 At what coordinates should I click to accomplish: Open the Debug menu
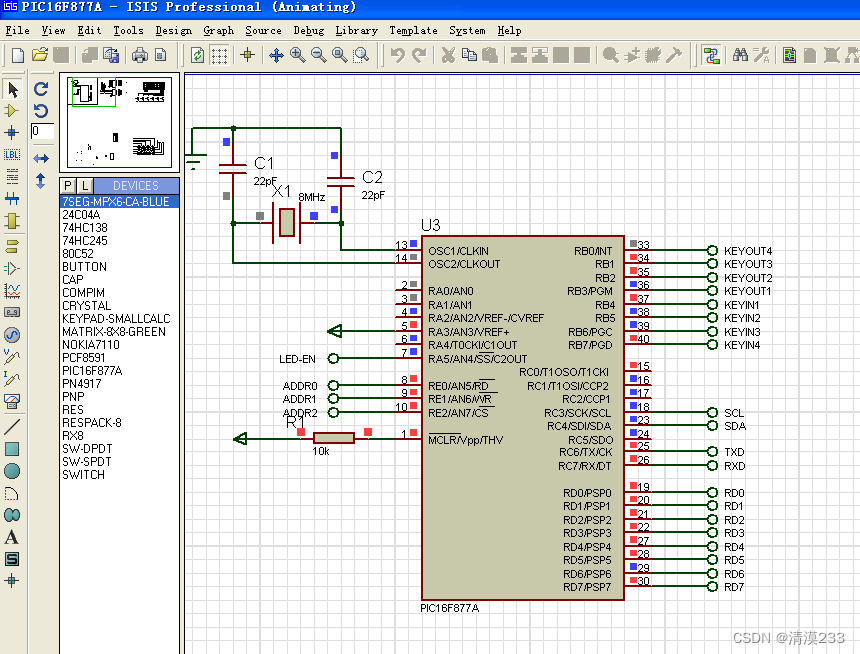point(309,31)
